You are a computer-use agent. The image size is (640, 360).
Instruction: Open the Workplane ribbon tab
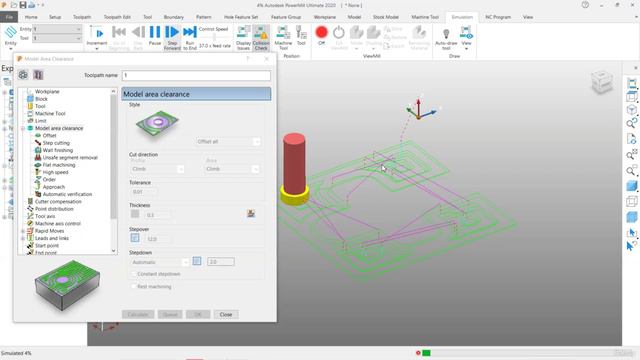pos(325,17)
